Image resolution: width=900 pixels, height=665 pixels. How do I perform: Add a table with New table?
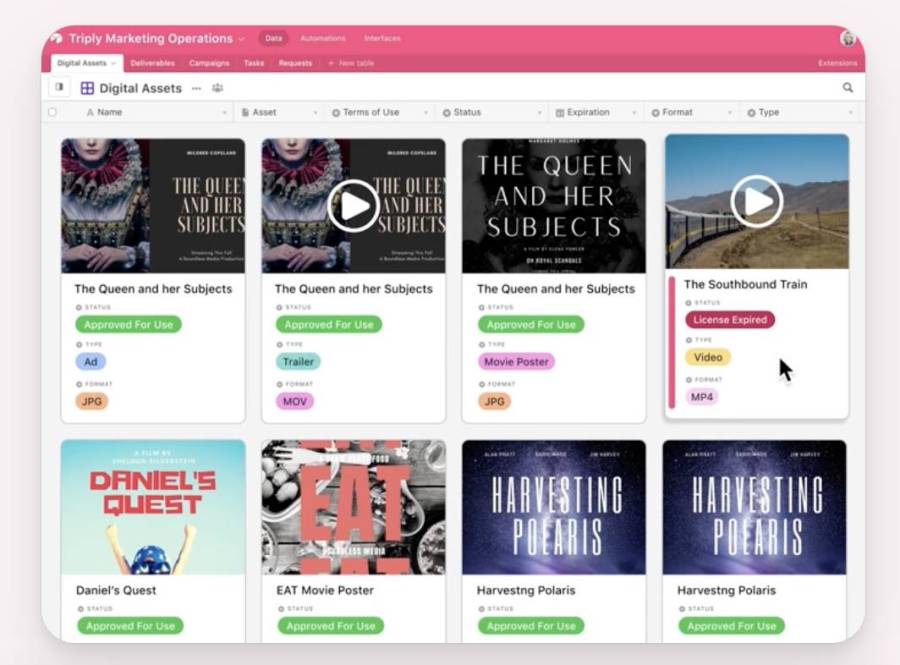[x=351, y=63]
